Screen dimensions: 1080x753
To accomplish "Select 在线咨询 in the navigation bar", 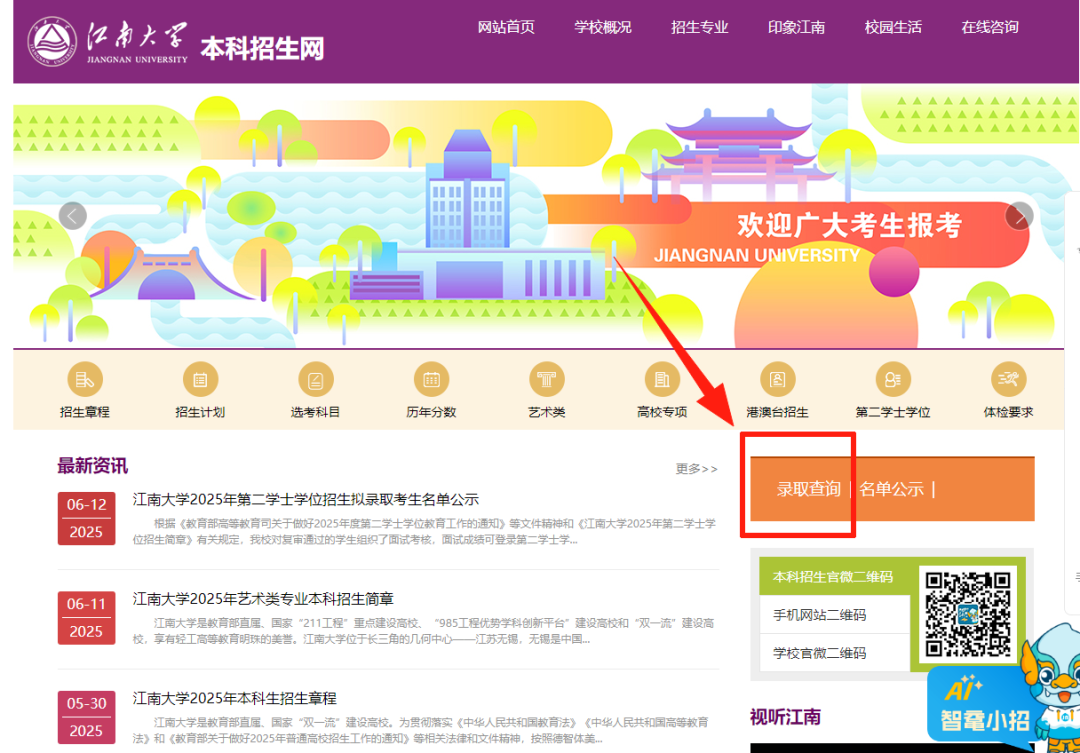I will point(989,27).
